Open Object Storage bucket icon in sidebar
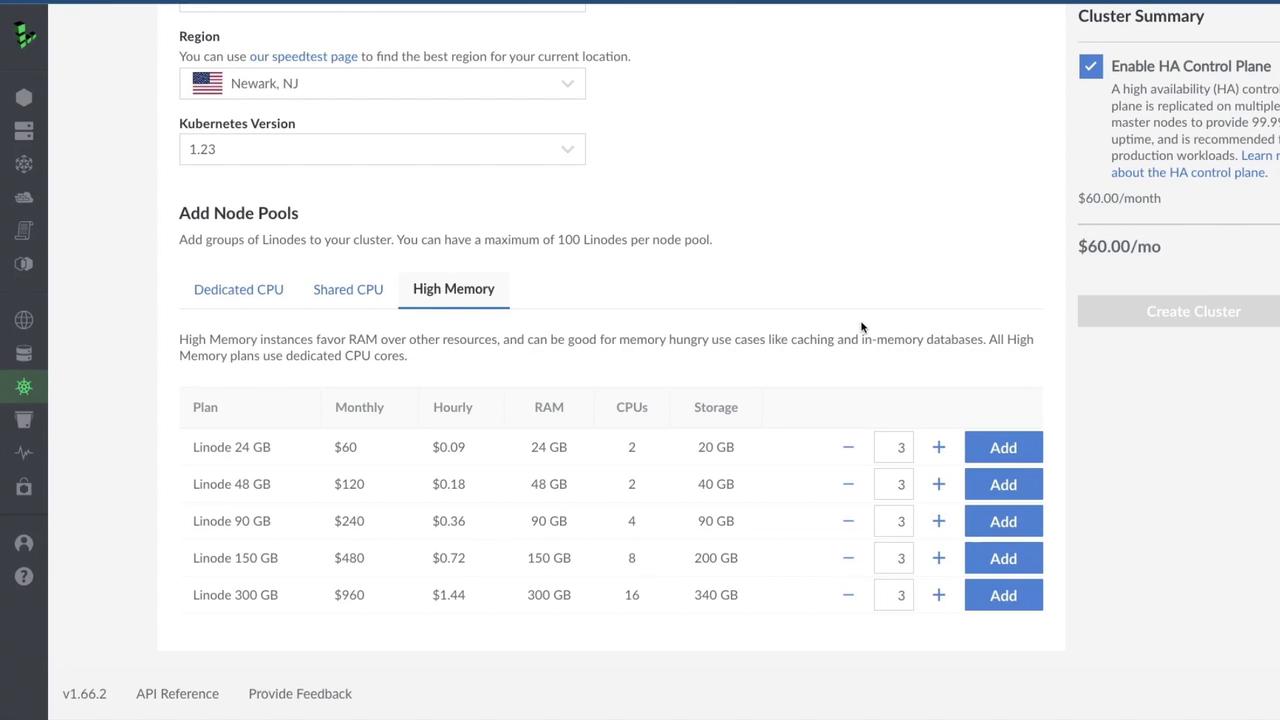 (24, 420)
